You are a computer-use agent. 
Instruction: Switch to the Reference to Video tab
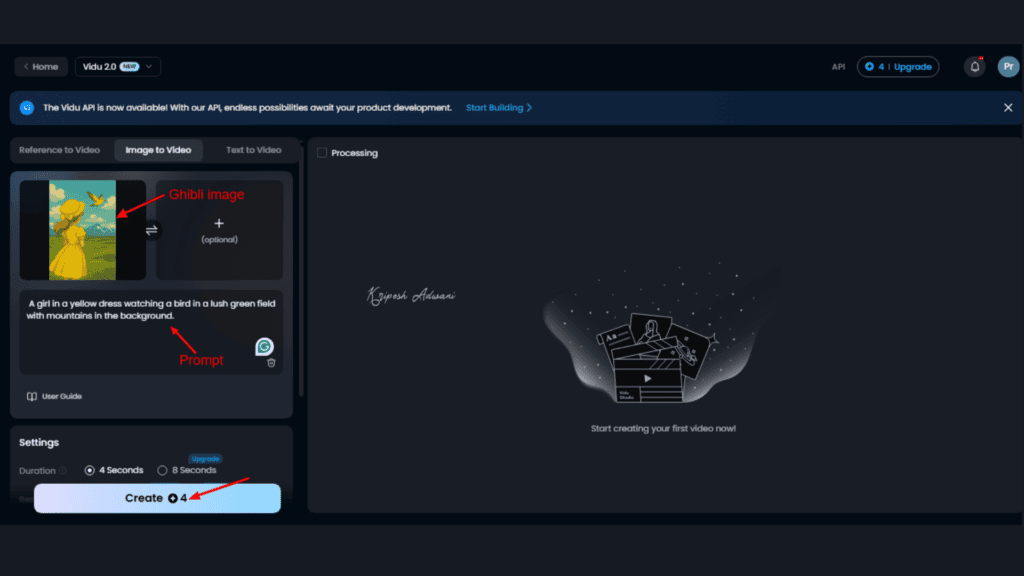[x=60, y=149]
